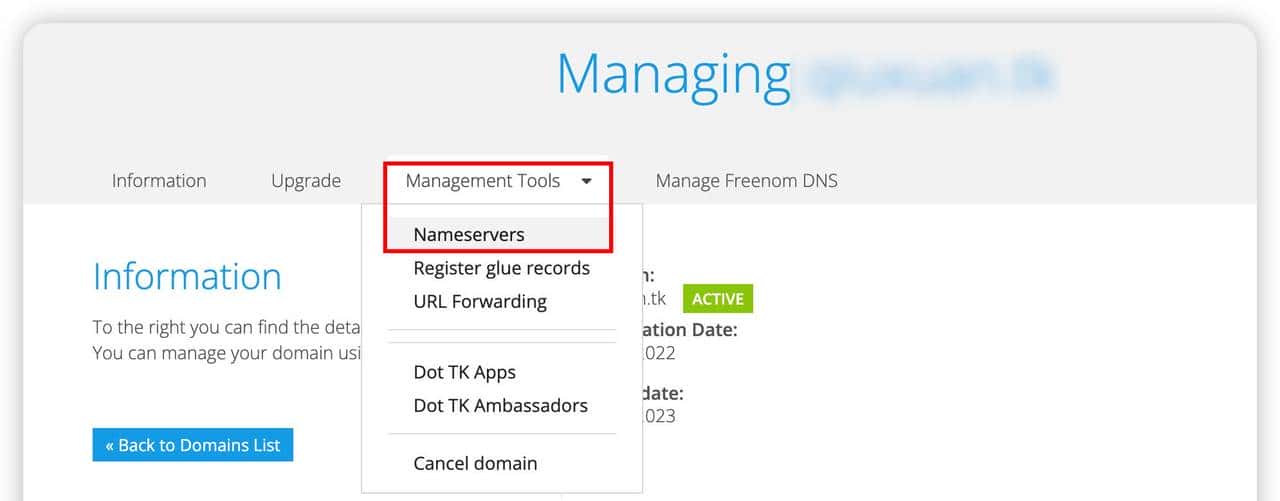Open the Upgrade tab
Viewport: 1280px width, 501px height.
(306, 181)
